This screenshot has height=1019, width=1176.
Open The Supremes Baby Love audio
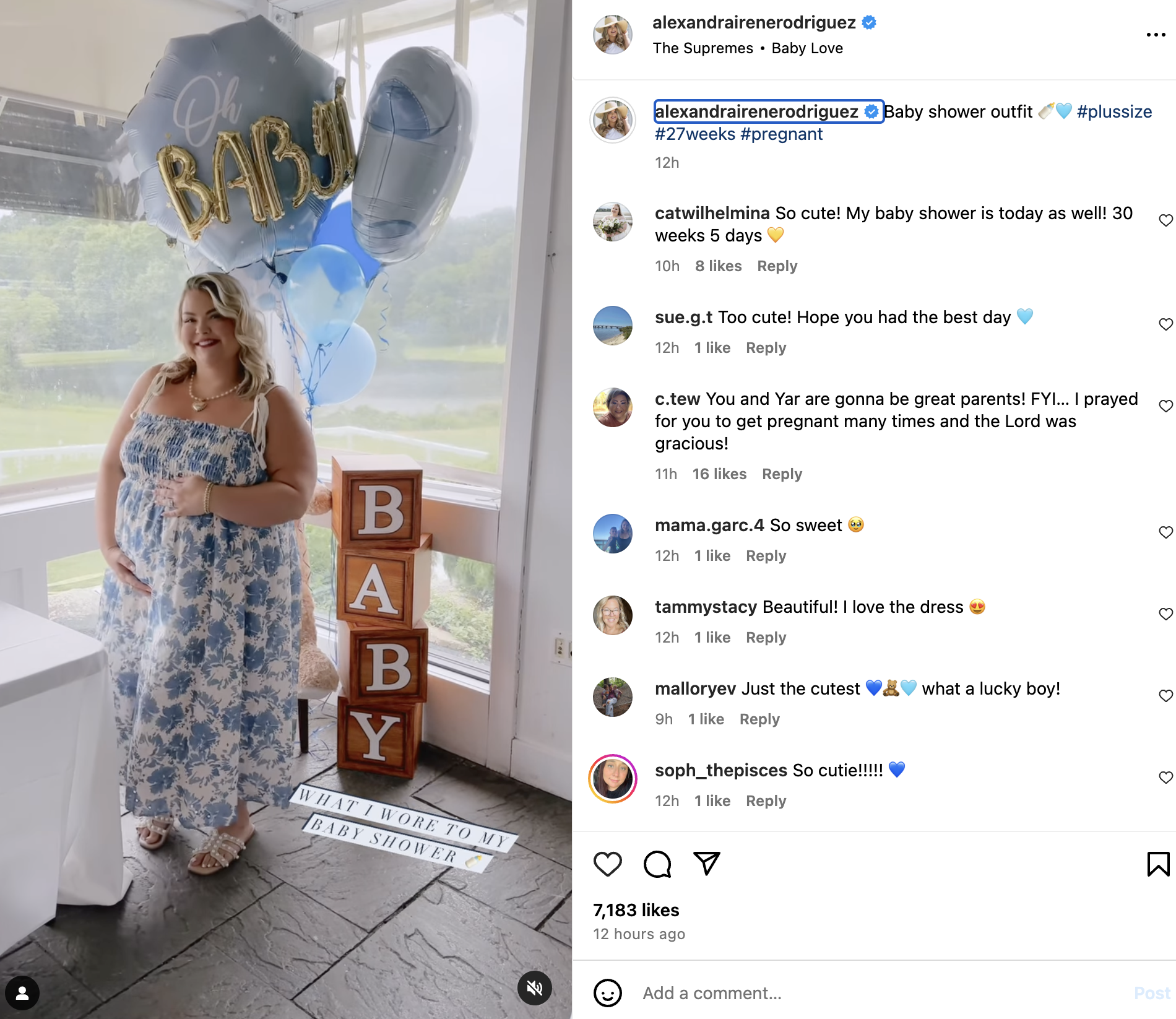tap(748, 48)
